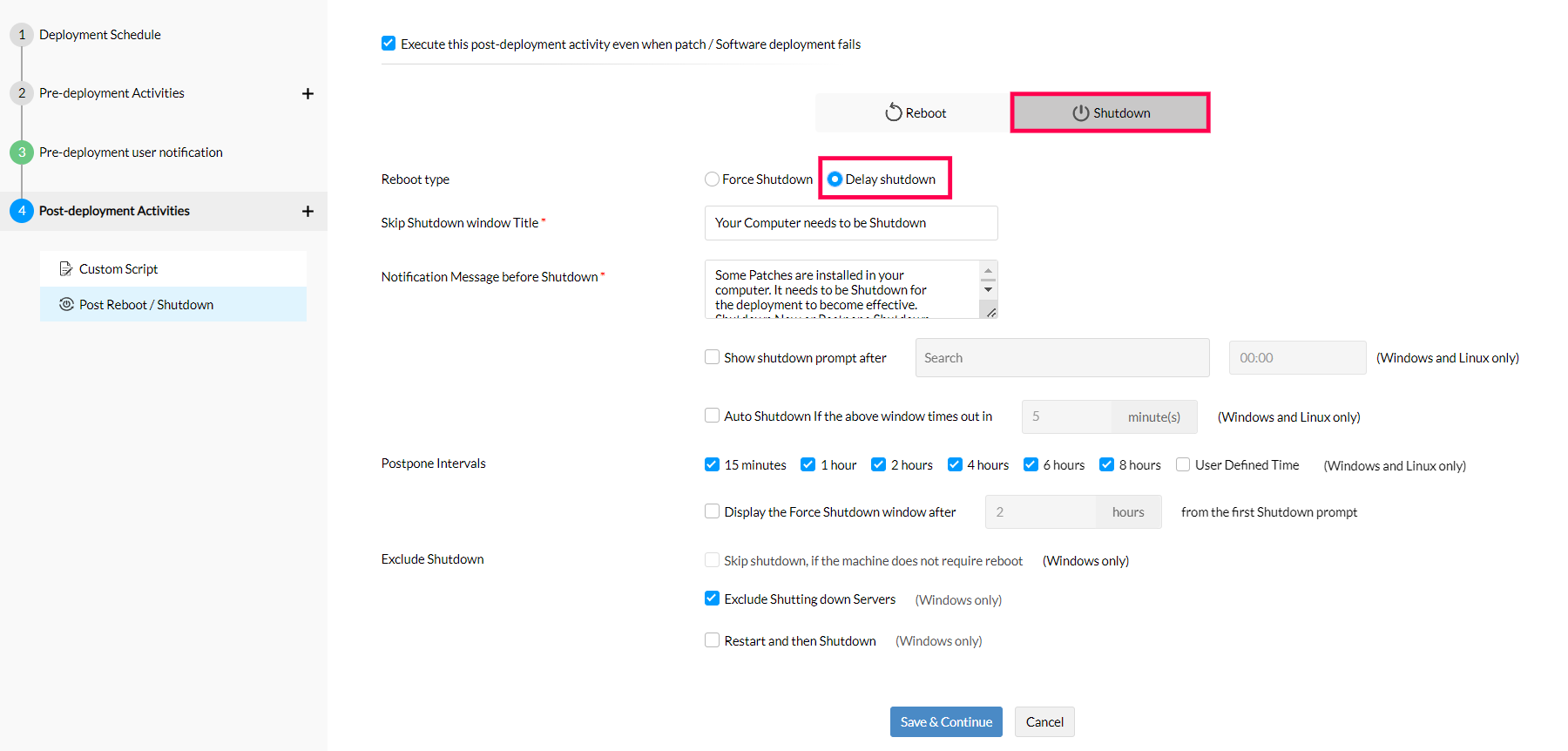Enable the Show shutdown prompt after checkbox

click(712, 356)
